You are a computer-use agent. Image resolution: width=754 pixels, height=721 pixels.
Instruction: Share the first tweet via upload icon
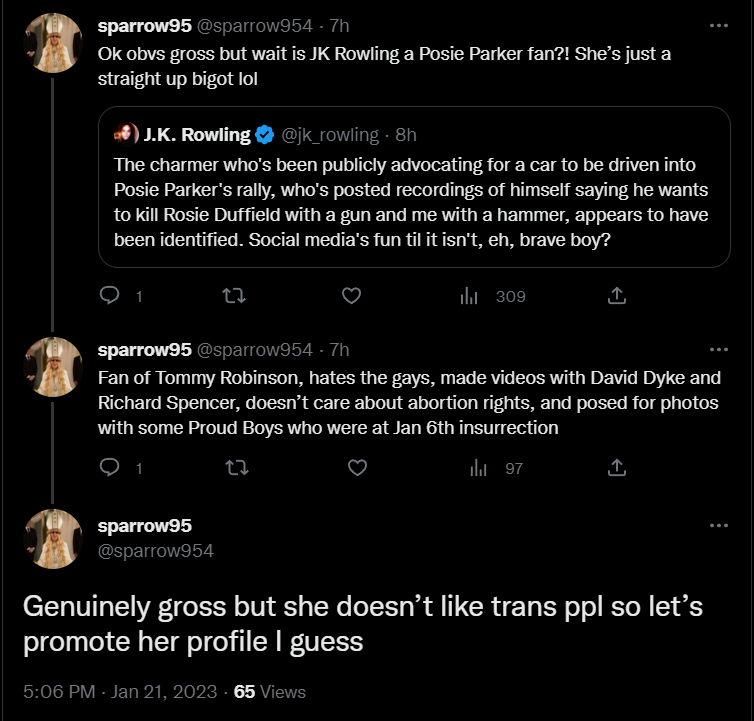tap(617, 295)
